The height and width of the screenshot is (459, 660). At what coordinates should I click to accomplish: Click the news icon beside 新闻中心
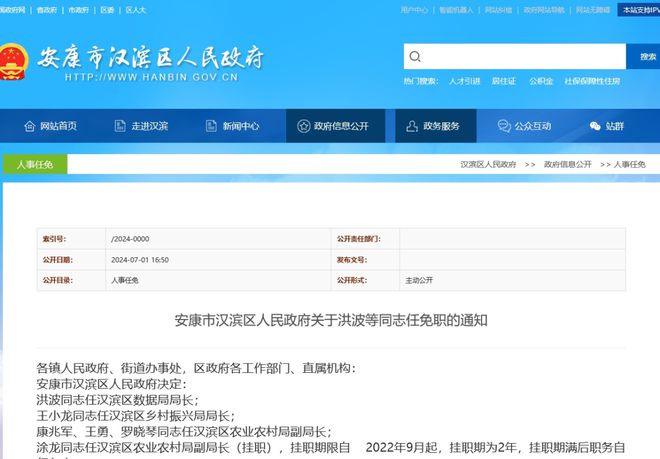click(211, 126)
